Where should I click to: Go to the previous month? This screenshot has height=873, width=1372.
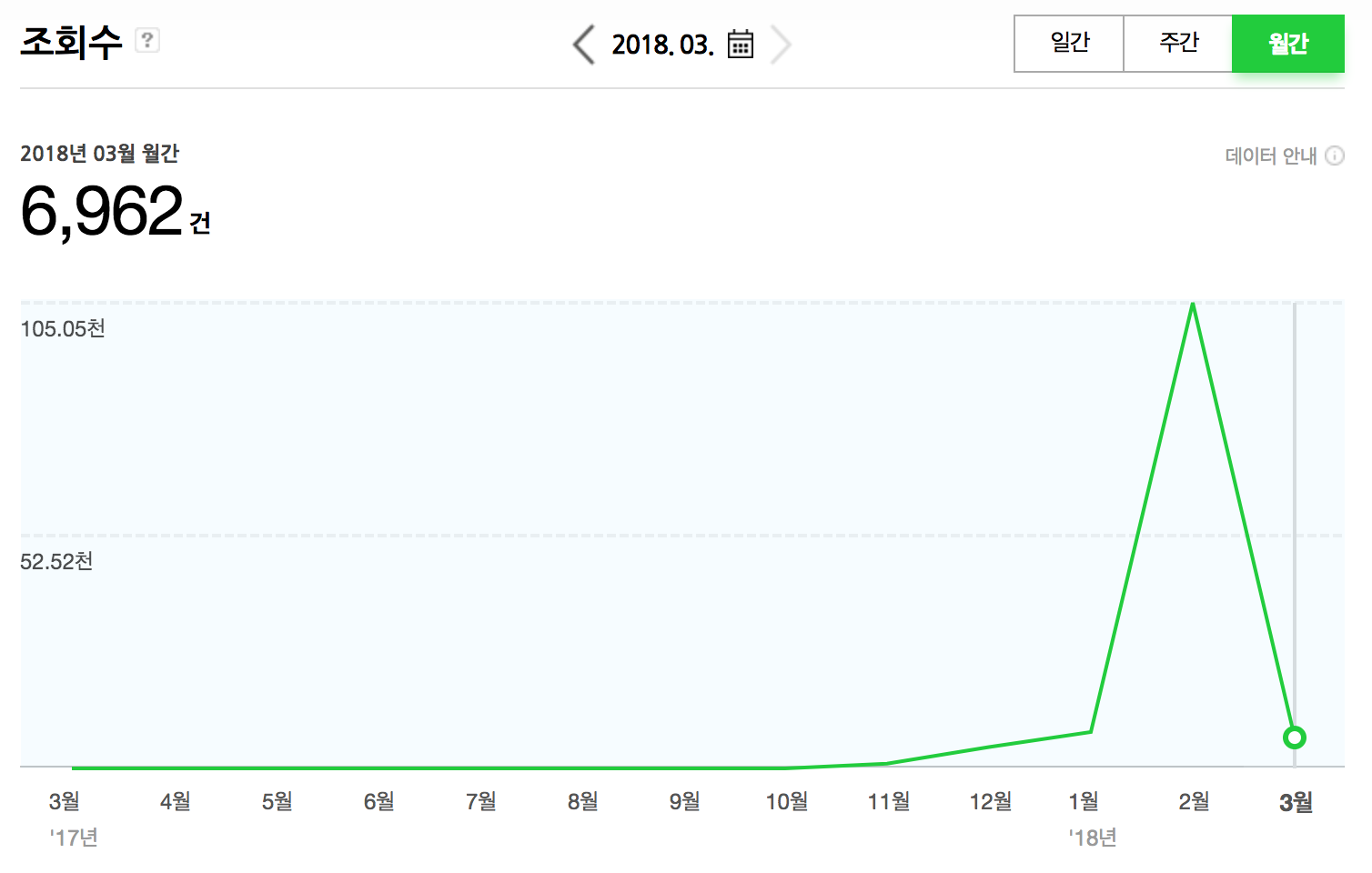click(583, 45)
